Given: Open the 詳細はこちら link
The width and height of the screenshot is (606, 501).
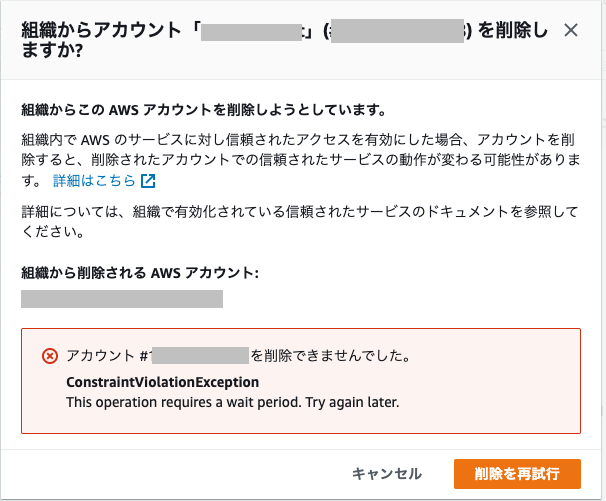Looking at the screenshot, I should pos(94,181).
